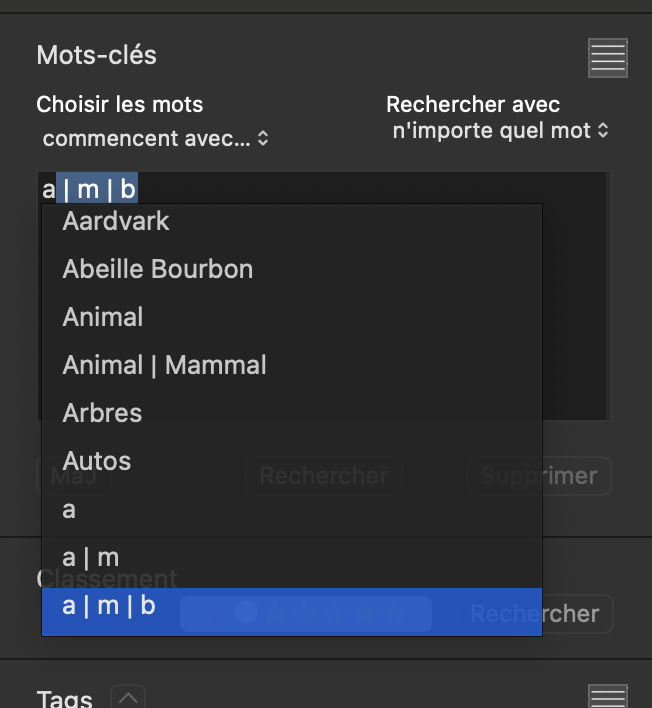Screen dimensions: 652x708
Task: Select the single 'a' suggestion entry
Action: [69, 509]
